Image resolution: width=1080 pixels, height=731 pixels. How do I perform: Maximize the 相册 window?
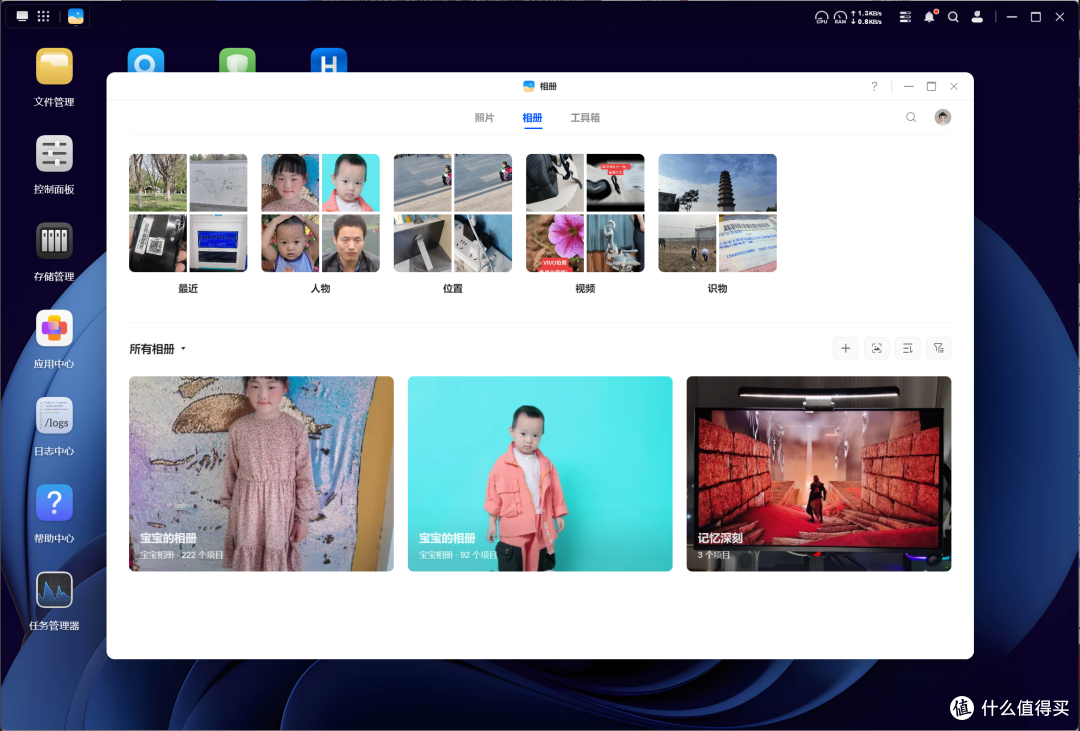[x=931, y=86]
